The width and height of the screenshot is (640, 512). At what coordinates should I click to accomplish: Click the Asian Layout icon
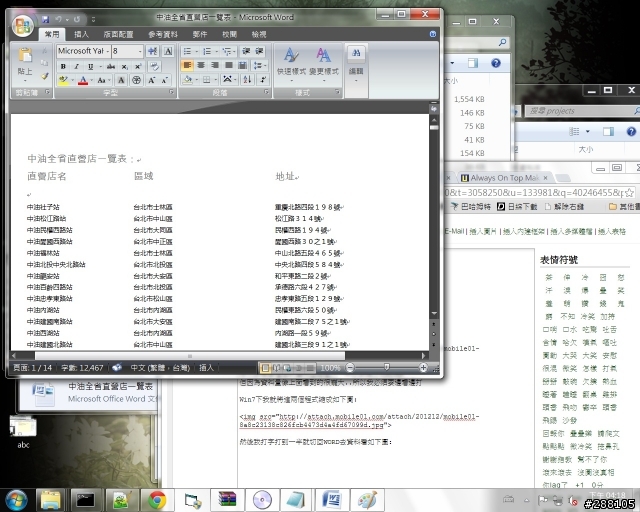click(x=227, y=79)
